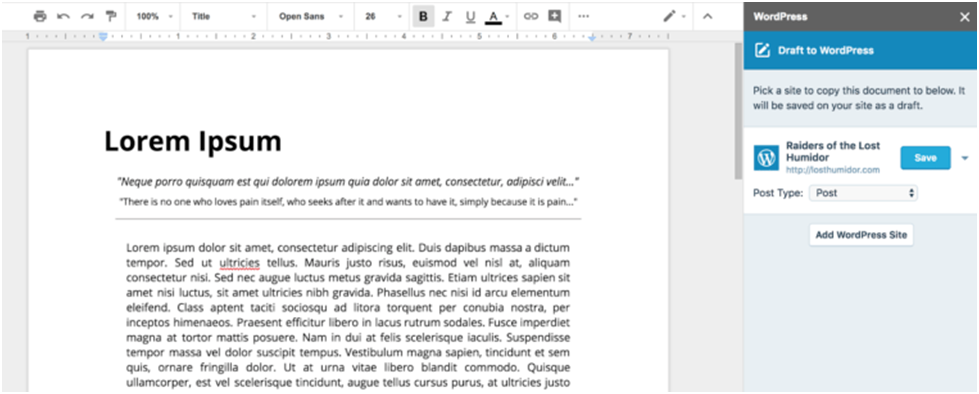Click the Print icon

40,16
